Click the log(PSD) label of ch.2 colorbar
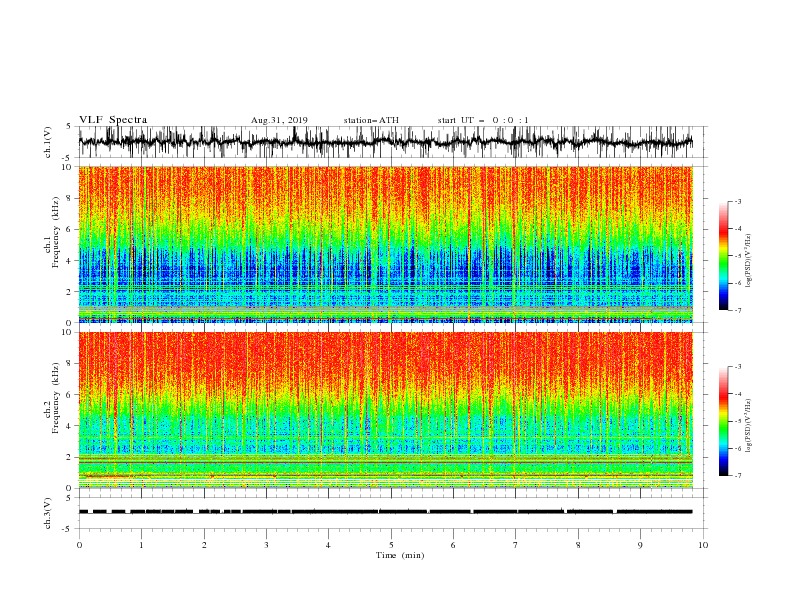This screenshot has height=612, width=792. [748, 426]
